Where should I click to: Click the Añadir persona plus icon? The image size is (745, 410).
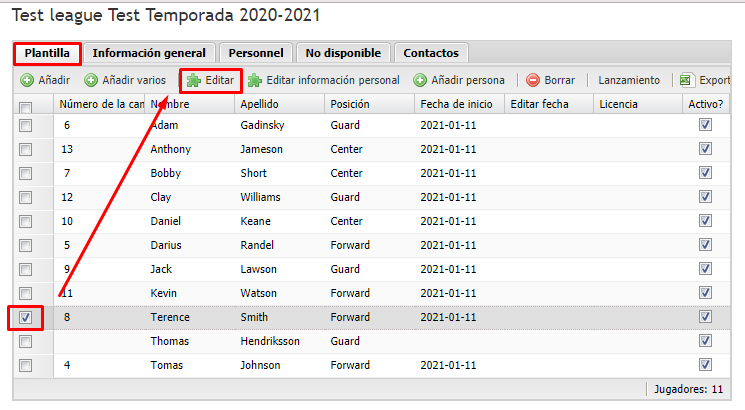pyautogui.click(x=420, y=80)
